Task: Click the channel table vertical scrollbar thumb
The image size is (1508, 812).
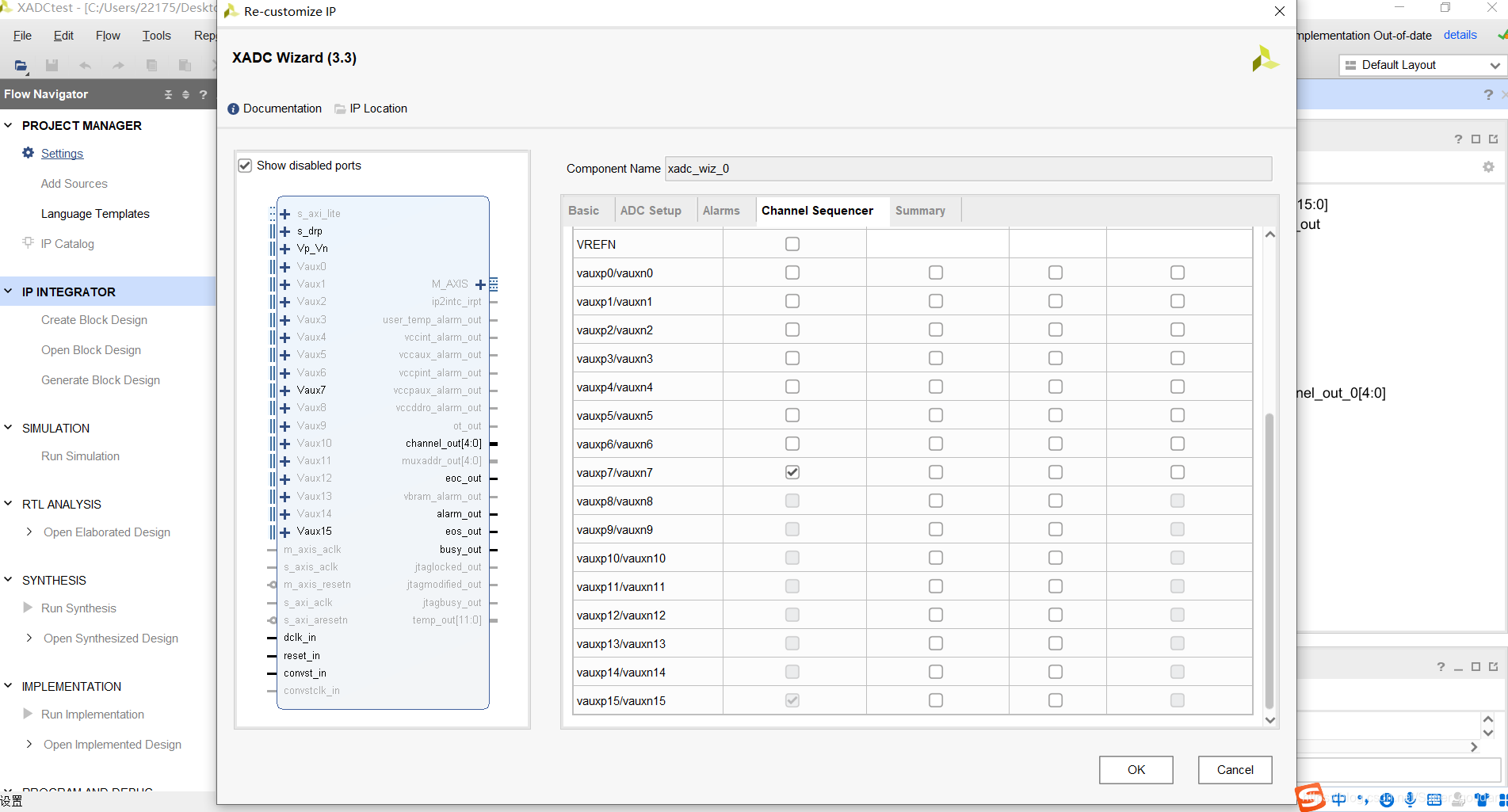Action: [x=1269, y=561]
